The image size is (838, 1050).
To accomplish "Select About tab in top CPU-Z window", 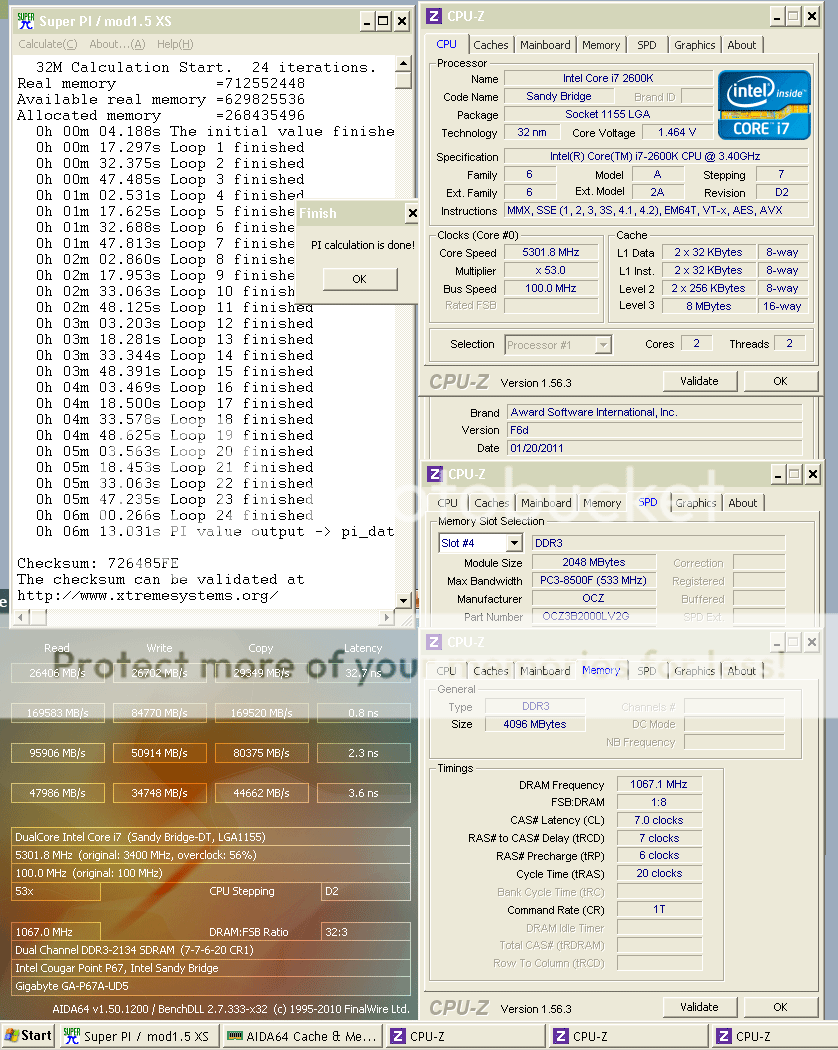I will click(742, 45).
